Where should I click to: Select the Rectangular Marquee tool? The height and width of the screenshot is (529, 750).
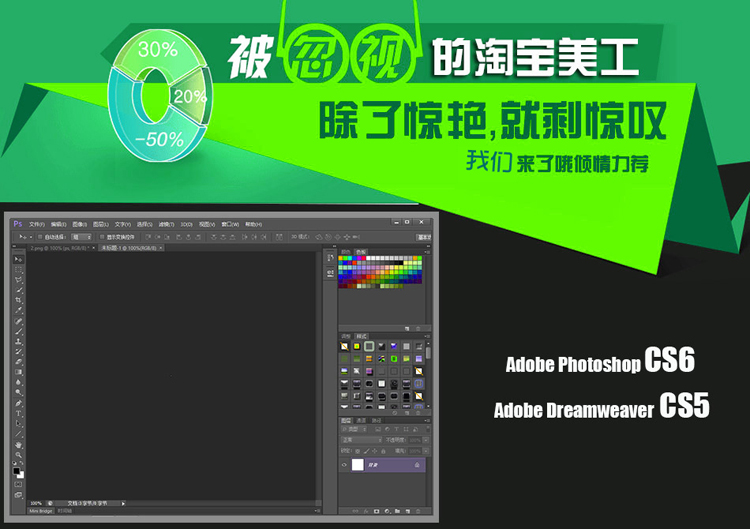[18, 270]
